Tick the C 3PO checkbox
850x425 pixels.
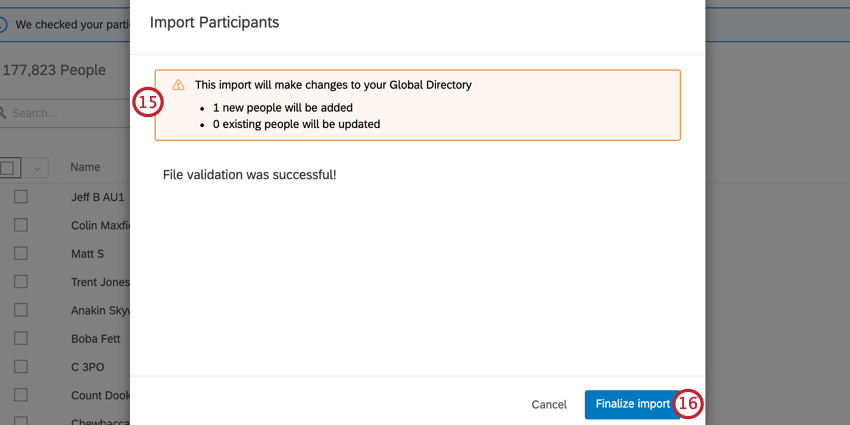21,367
